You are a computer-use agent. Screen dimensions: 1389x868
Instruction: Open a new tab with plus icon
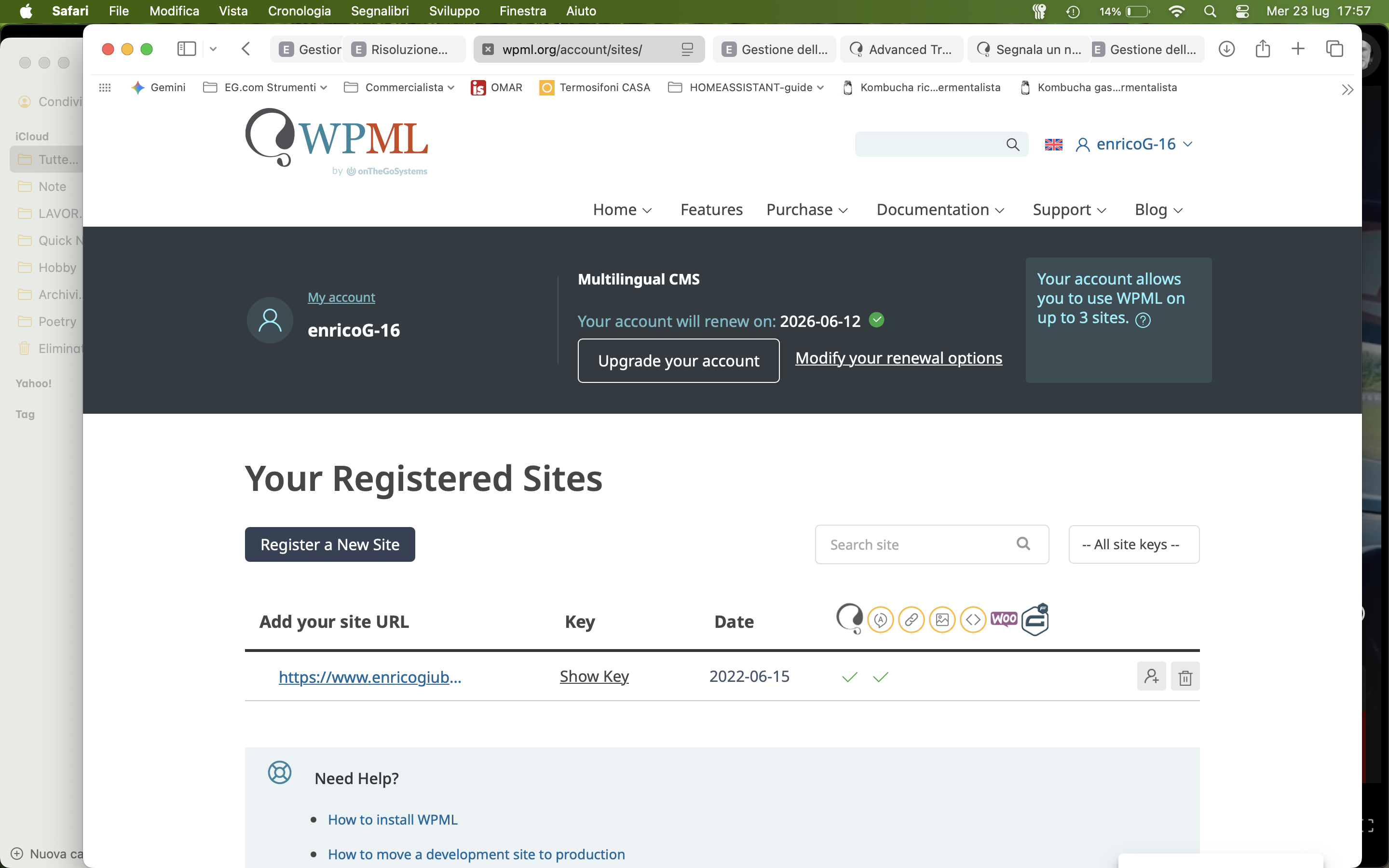1298,49
